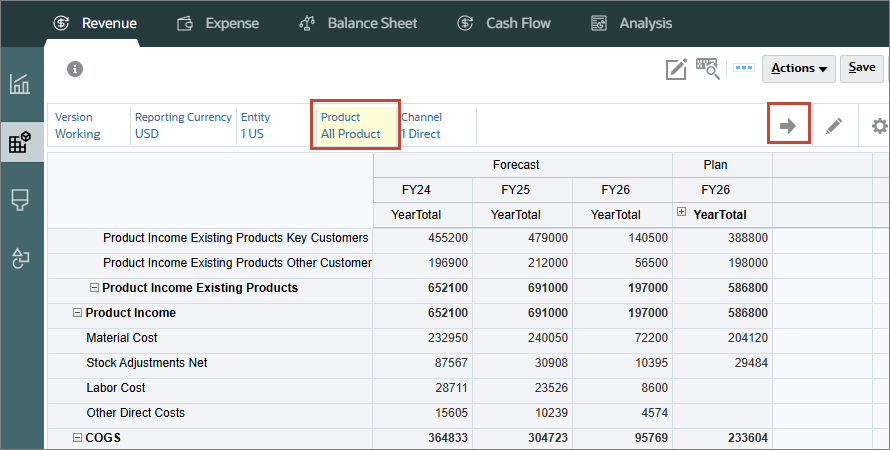
Task: Collapse the Product Income row
Action: point(77,313)
